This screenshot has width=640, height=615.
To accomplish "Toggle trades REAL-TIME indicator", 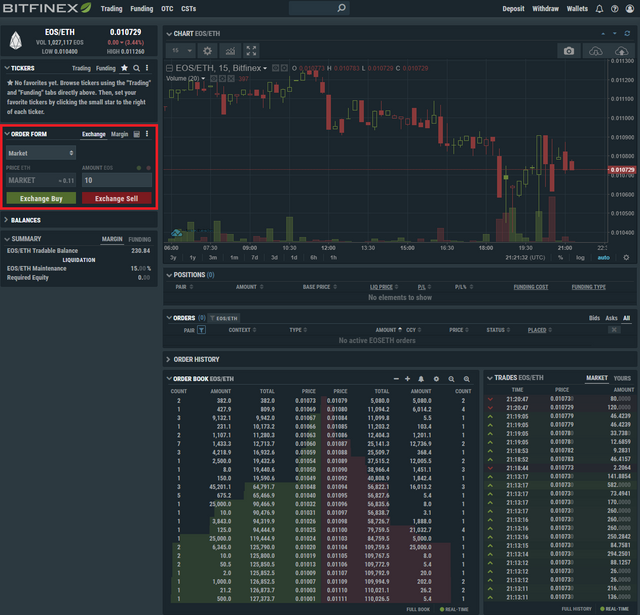I will (615, 609).
